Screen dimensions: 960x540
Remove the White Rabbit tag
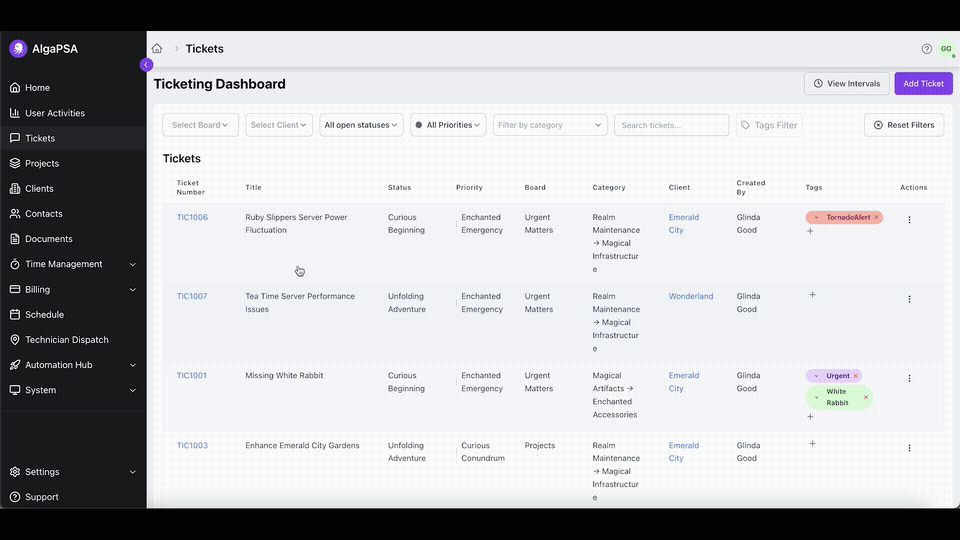click(866, 397)
